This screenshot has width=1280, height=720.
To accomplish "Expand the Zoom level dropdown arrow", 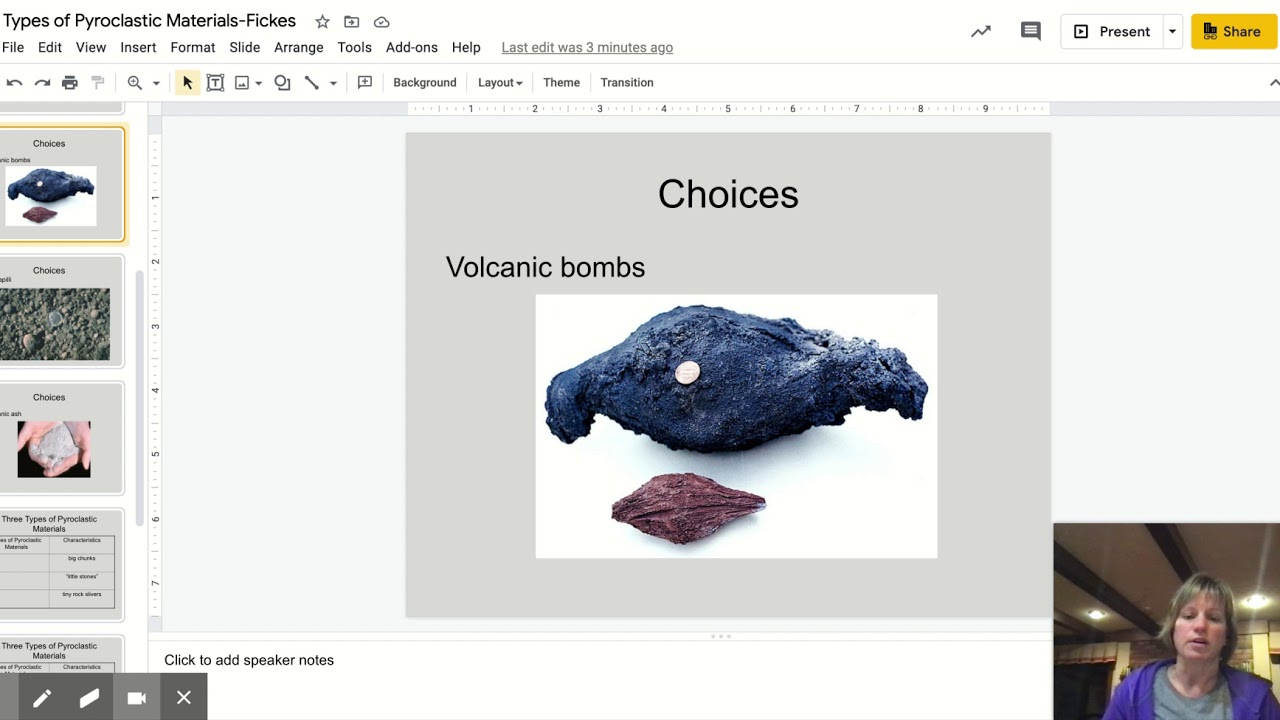I will tap(156, 83).
